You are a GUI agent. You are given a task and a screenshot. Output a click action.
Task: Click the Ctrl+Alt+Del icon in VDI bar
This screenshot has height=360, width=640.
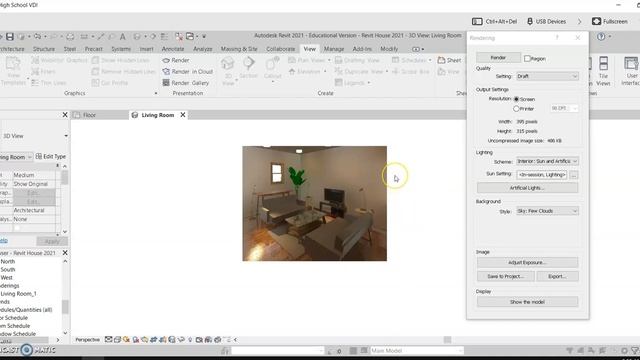pos(477,21)
